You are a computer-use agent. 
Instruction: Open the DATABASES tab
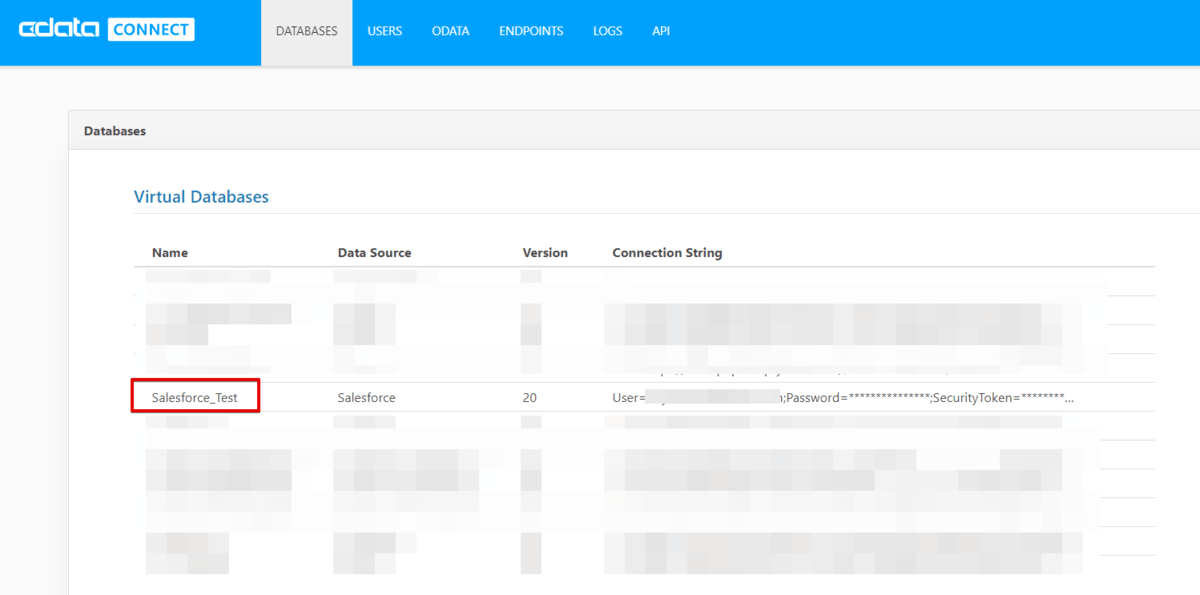307,32
